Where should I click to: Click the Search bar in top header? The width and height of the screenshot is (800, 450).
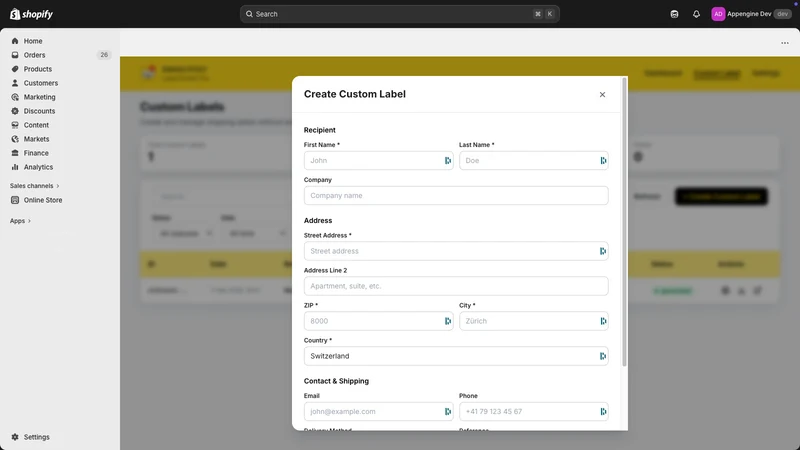(x=399, y=14)
